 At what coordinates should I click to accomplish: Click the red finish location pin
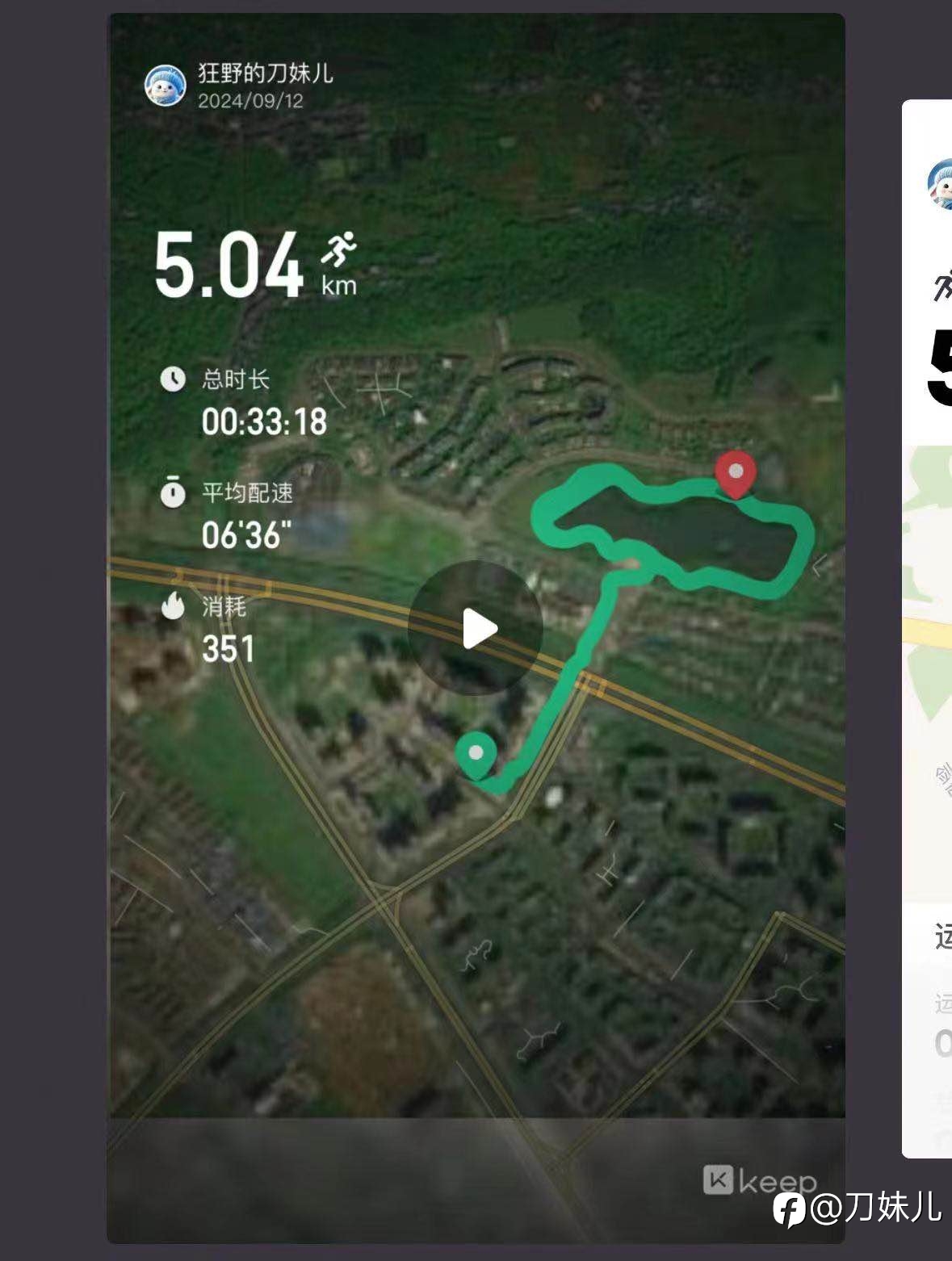[736, 475]
